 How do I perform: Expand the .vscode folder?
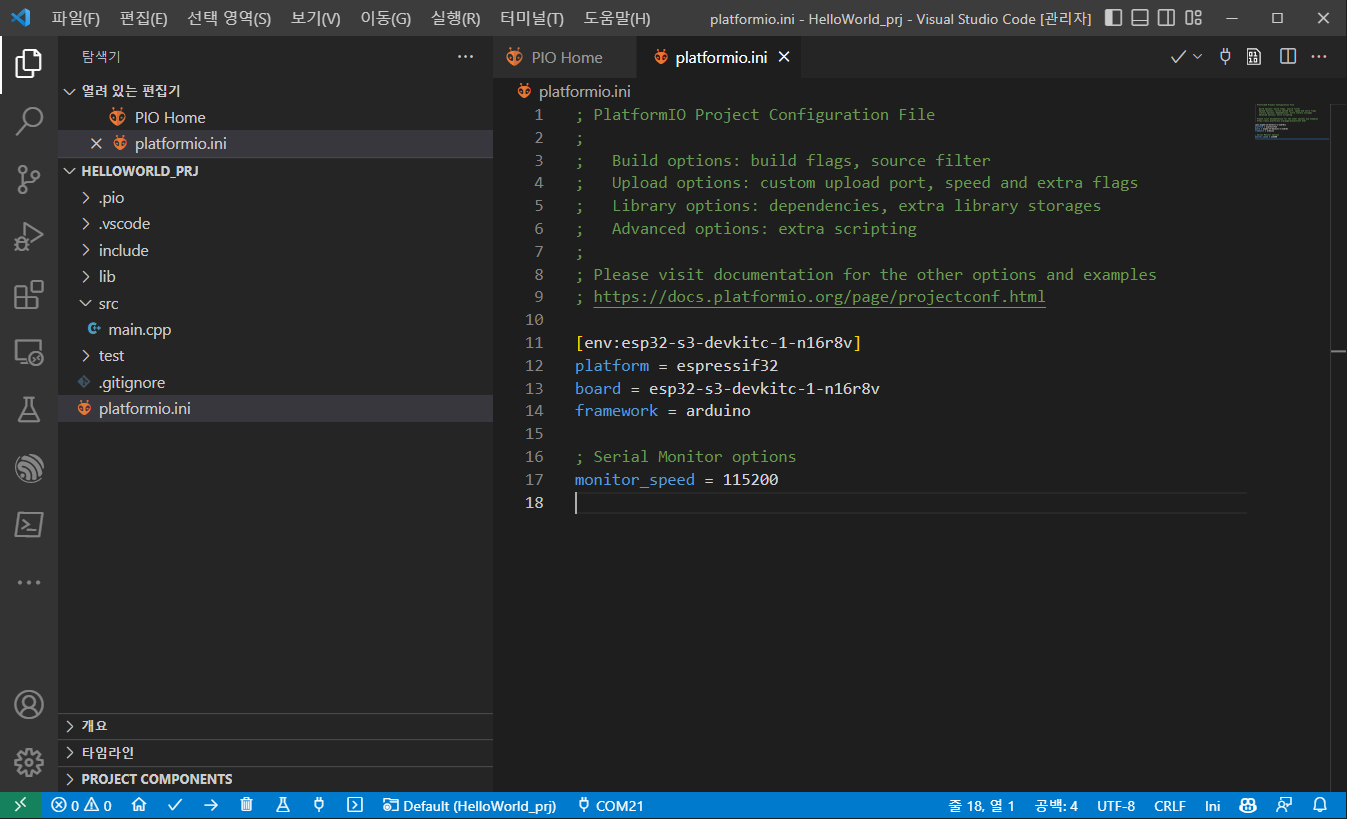[x=87, y=224]
